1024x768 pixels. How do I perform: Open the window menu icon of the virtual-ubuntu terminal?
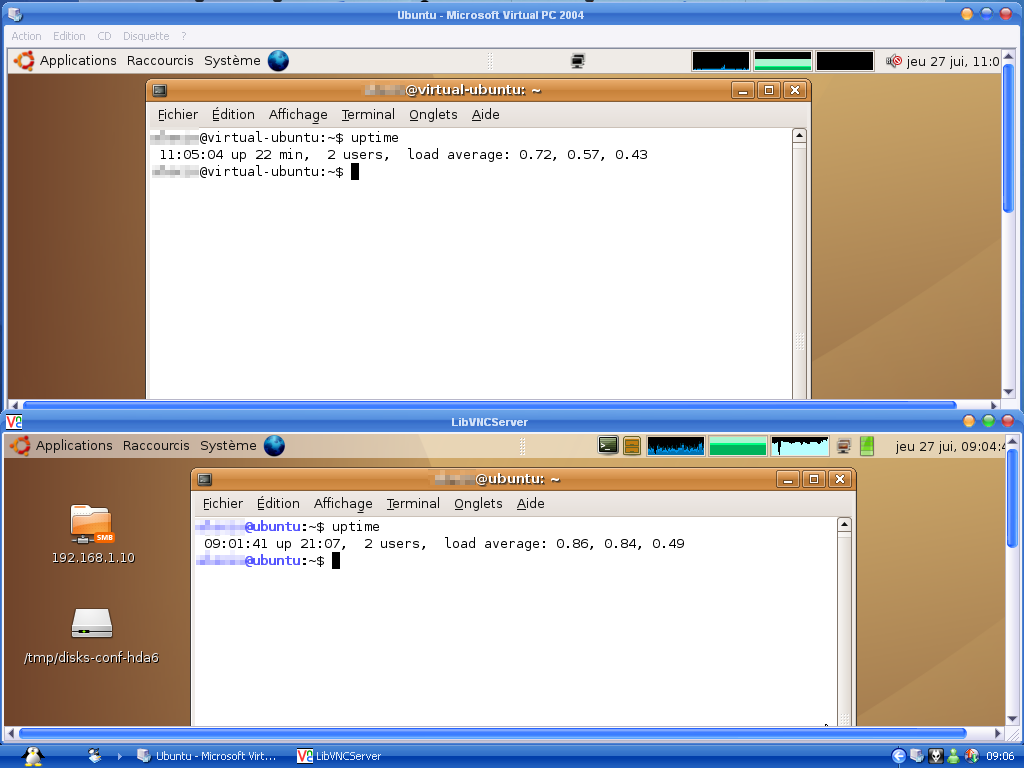point(160,90)
